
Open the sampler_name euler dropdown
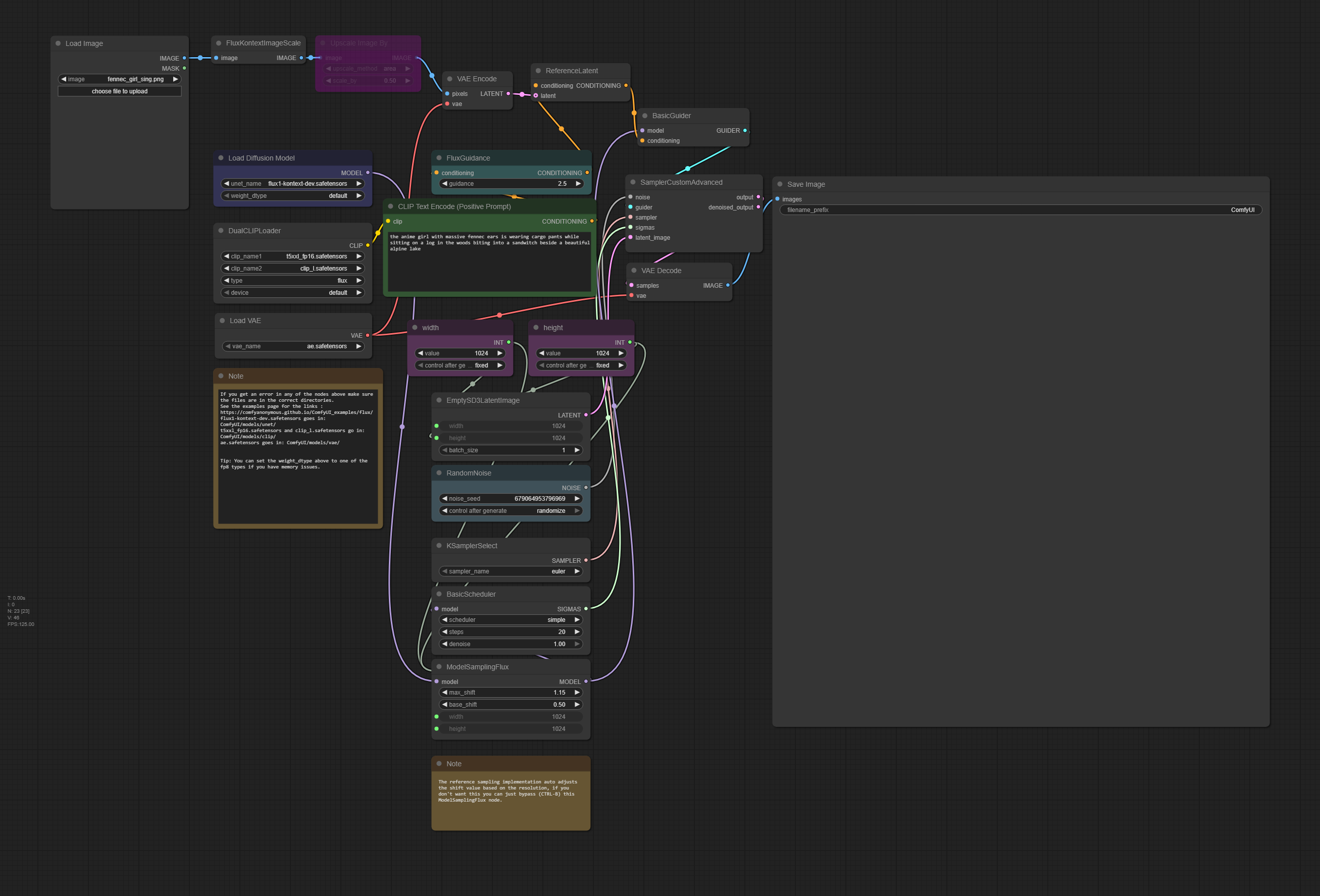point(510,571)
